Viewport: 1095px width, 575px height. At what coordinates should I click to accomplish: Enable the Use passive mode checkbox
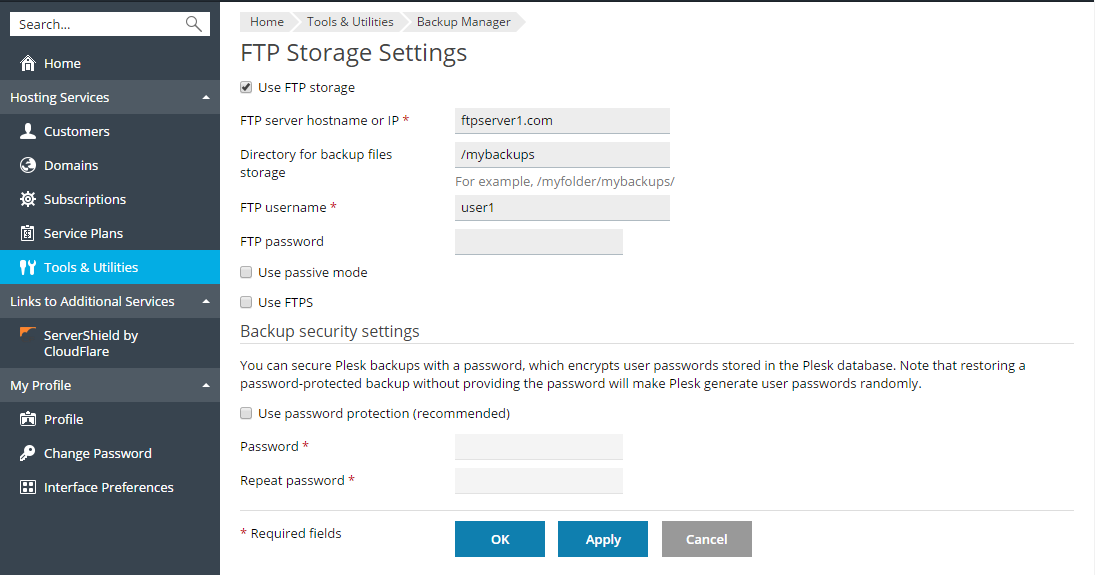point(246,272)
